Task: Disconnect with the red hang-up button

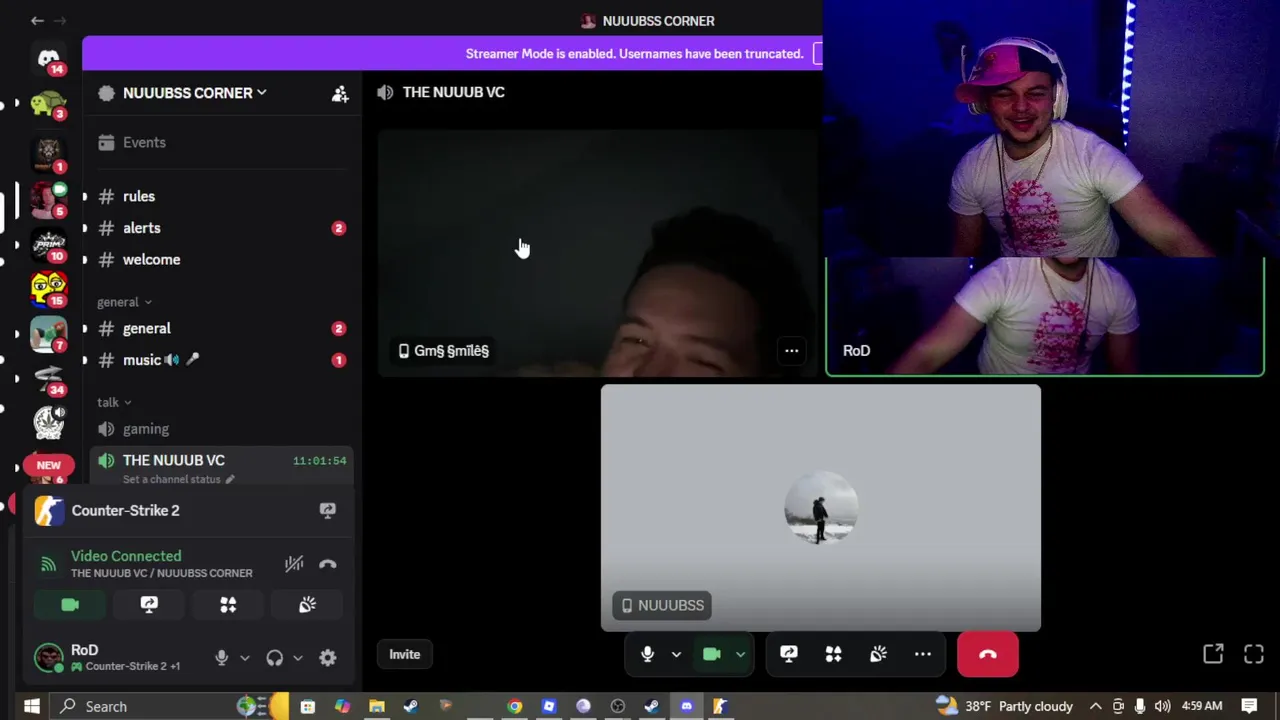Action: [988, 654]
